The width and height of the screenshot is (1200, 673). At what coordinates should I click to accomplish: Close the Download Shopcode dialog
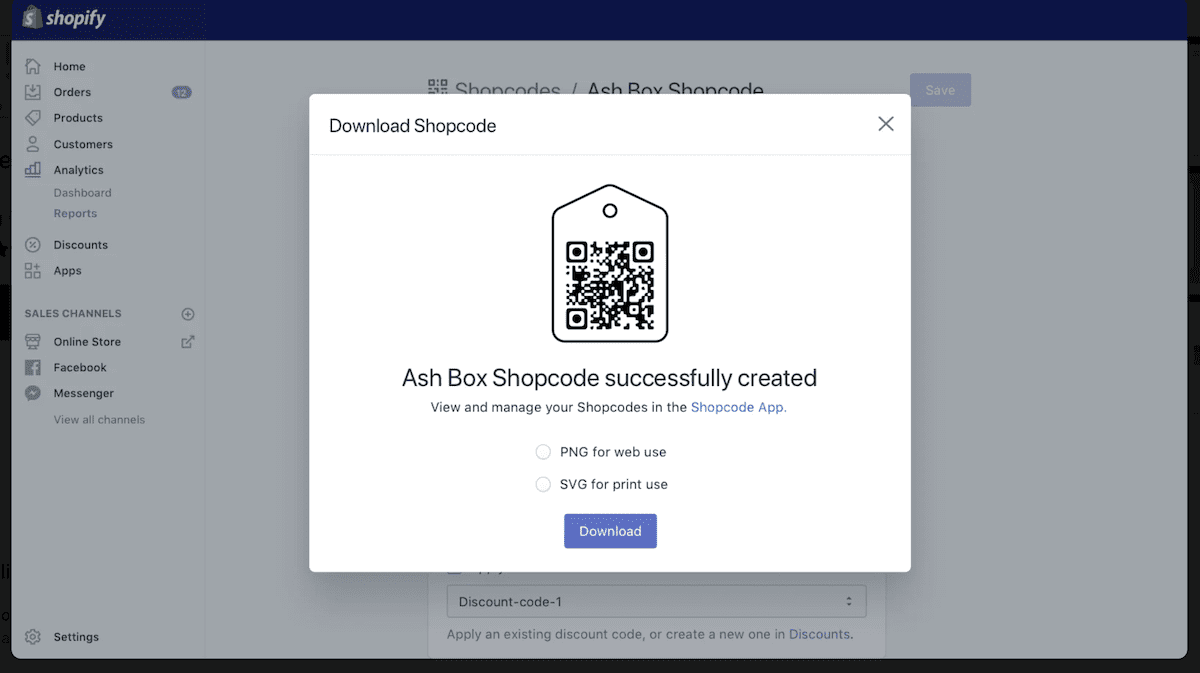click(x=885, y=123)
